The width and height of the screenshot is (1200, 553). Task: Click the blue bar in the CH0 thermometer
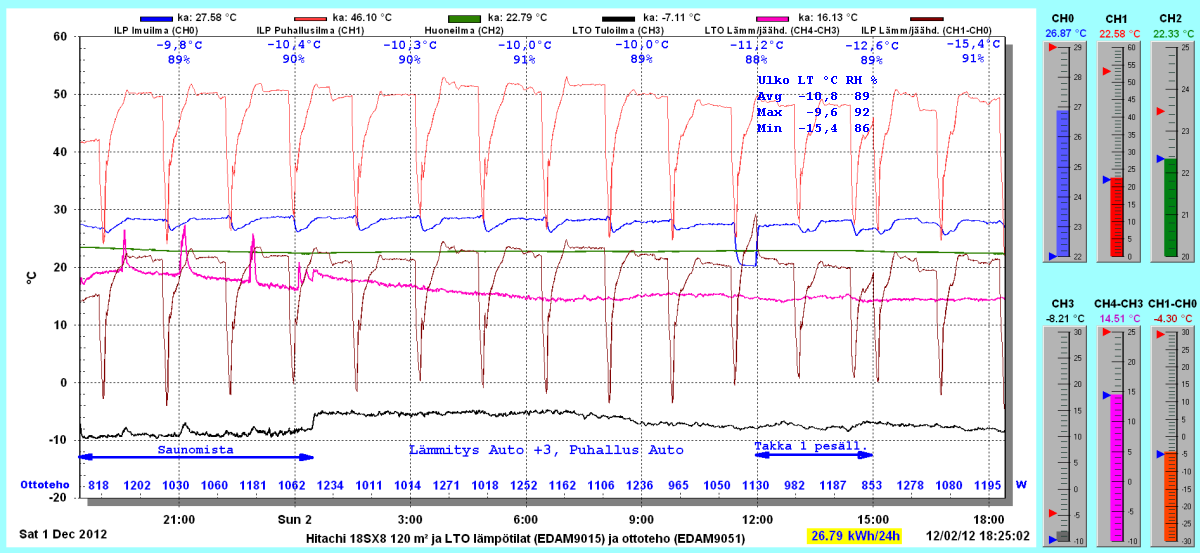(1063, 180)
